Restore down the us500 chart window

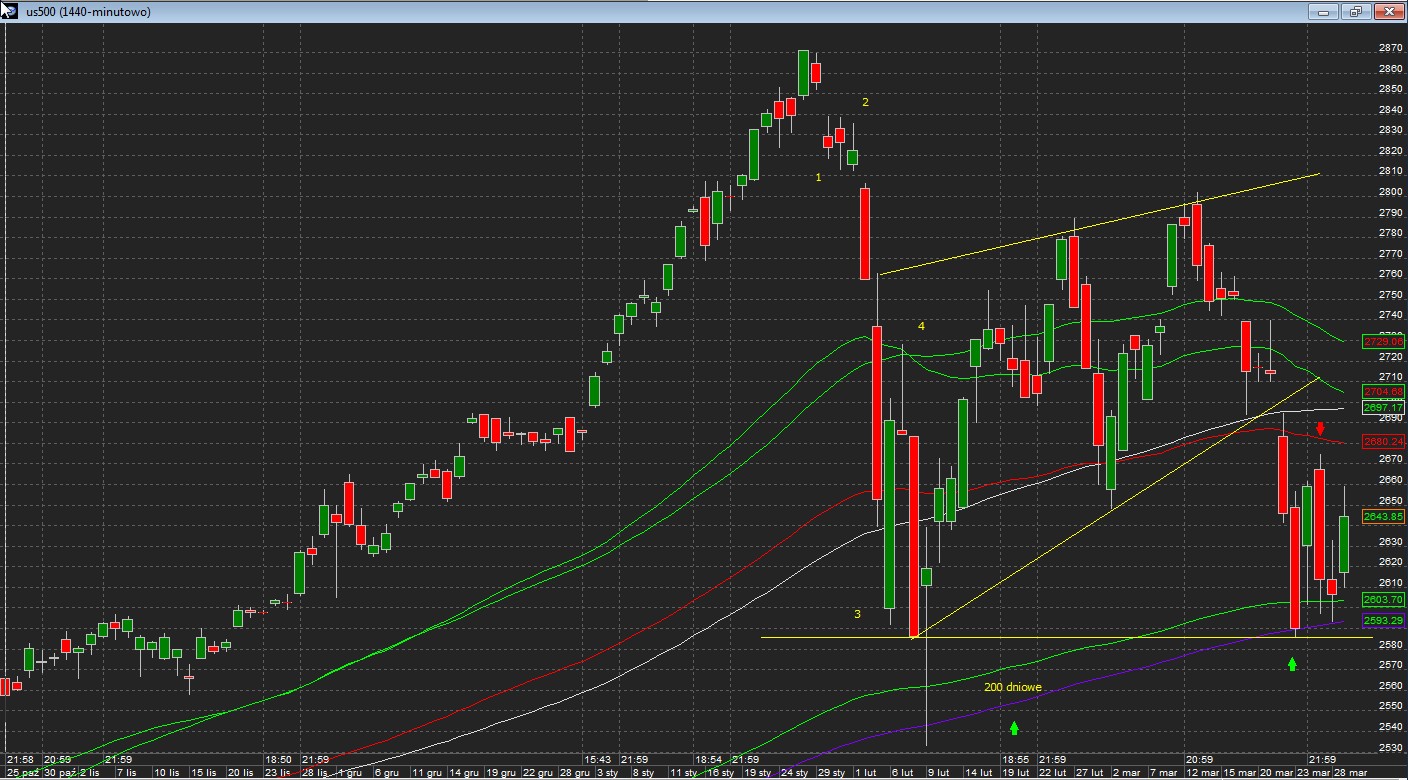pos(1355,12)
